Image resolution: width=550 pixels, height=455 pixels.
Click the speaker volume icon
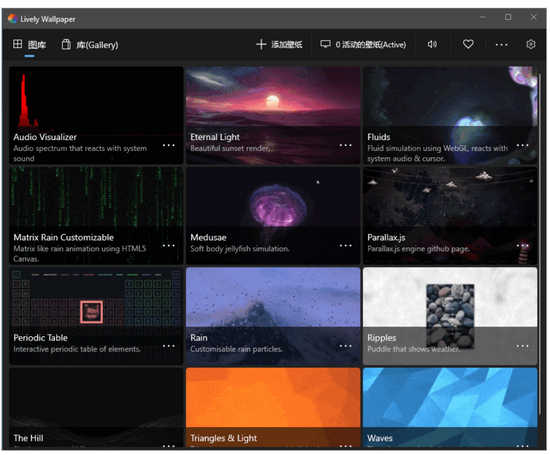point(432,44)
